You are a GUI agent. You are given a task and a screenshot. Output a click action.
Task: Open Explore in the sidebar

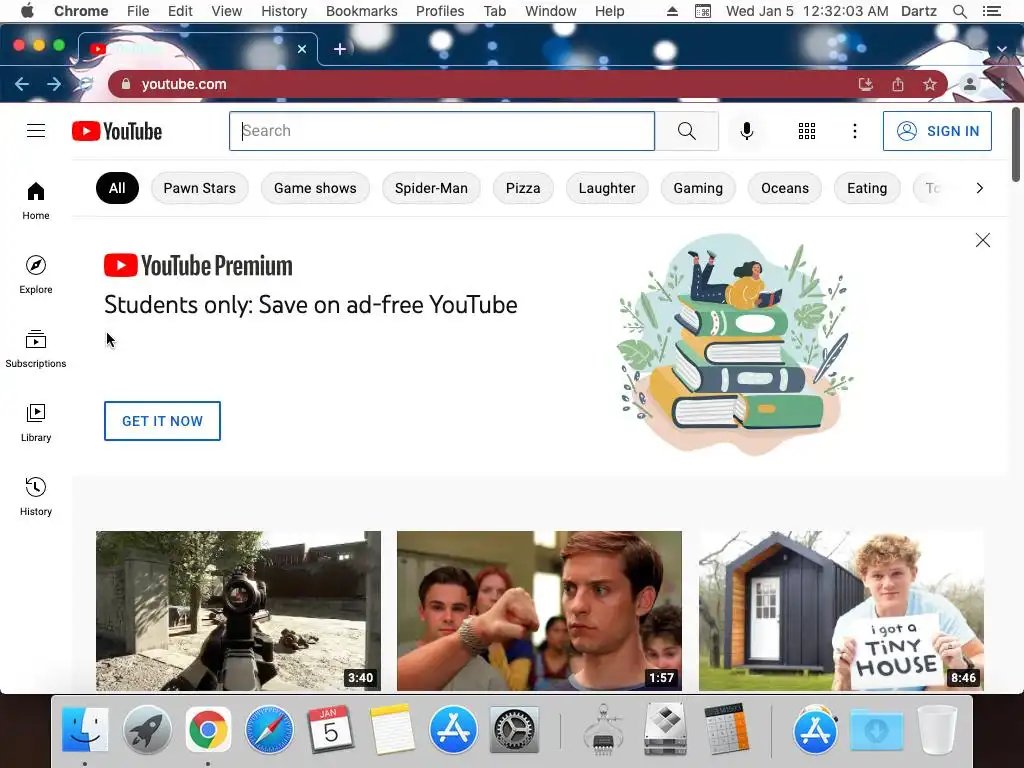(36, 274)
